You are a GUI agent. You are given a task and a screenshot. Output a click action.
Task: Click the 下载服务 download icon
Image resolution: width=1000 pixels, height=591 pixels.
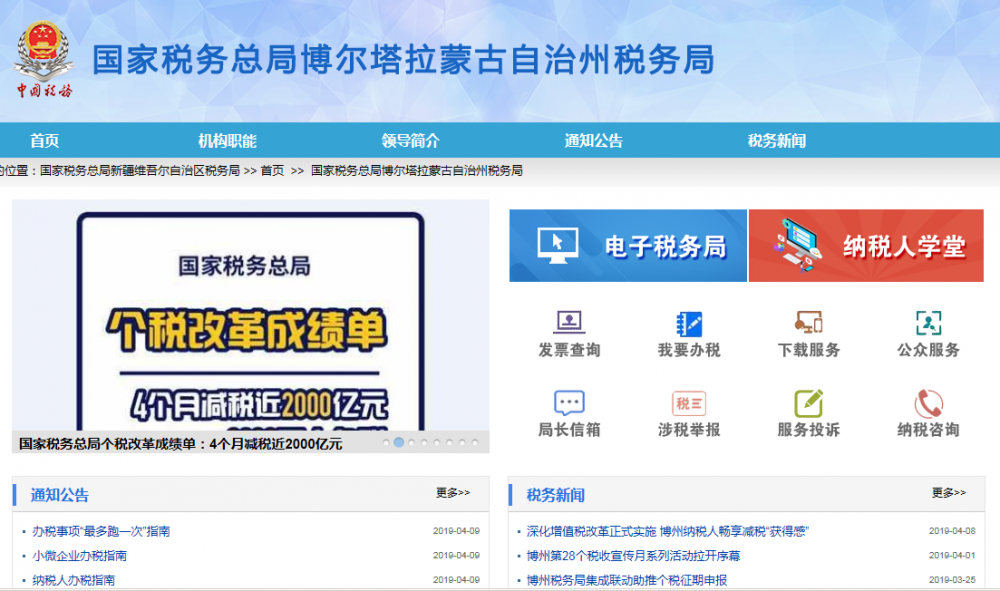point(807,332)
